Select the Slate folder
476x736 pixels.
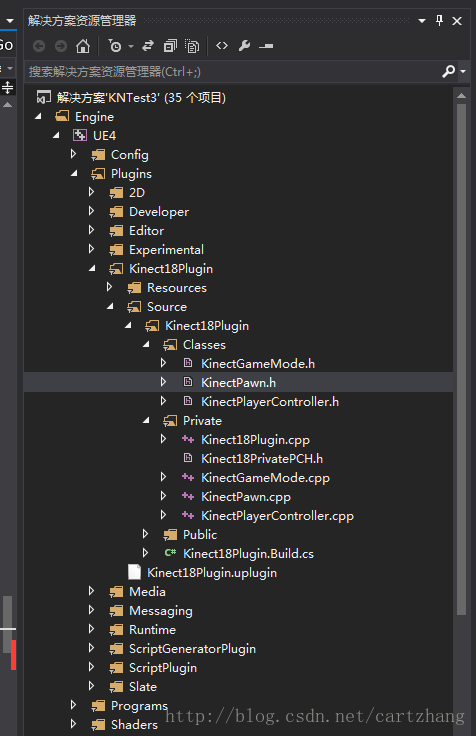pyautogui.click(x=143, y=687)
